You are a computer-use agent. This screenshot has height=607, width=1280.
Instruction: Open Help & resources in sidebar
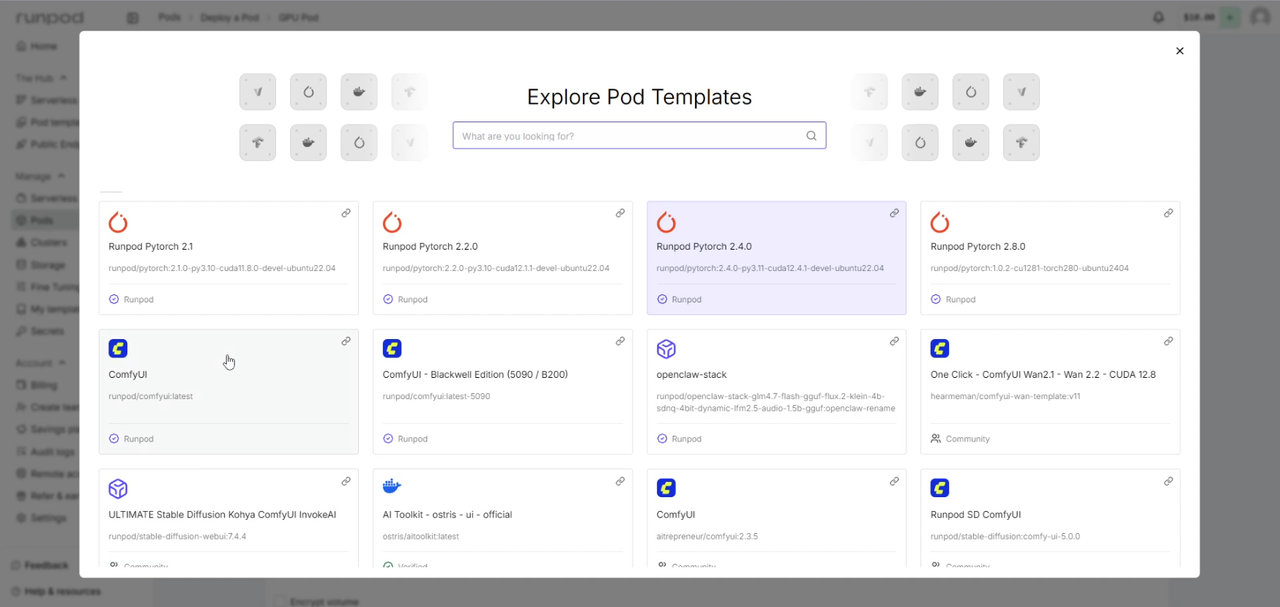click(56, 591)
